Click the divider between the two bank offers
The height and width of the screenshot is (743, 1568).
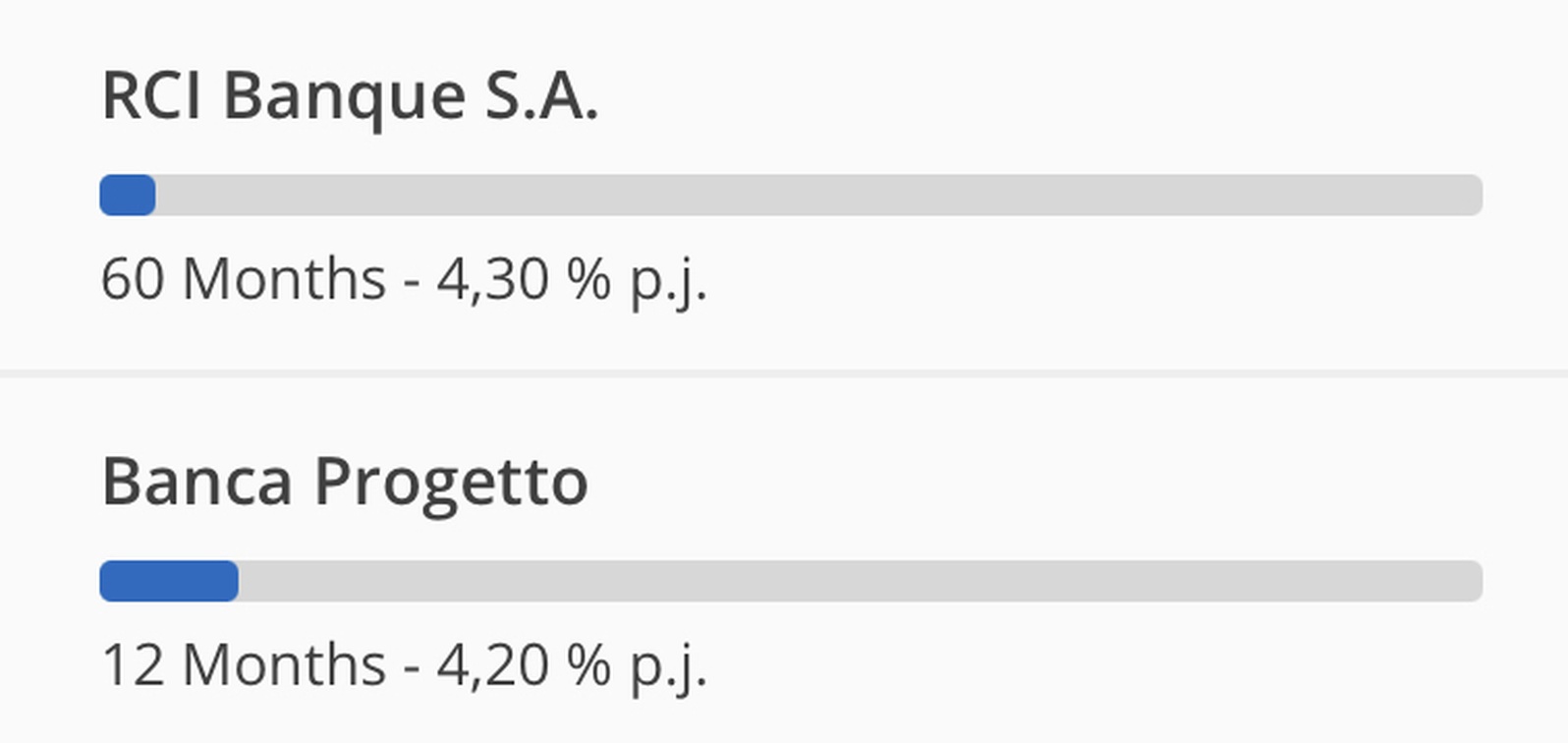[x=784, y=373]
